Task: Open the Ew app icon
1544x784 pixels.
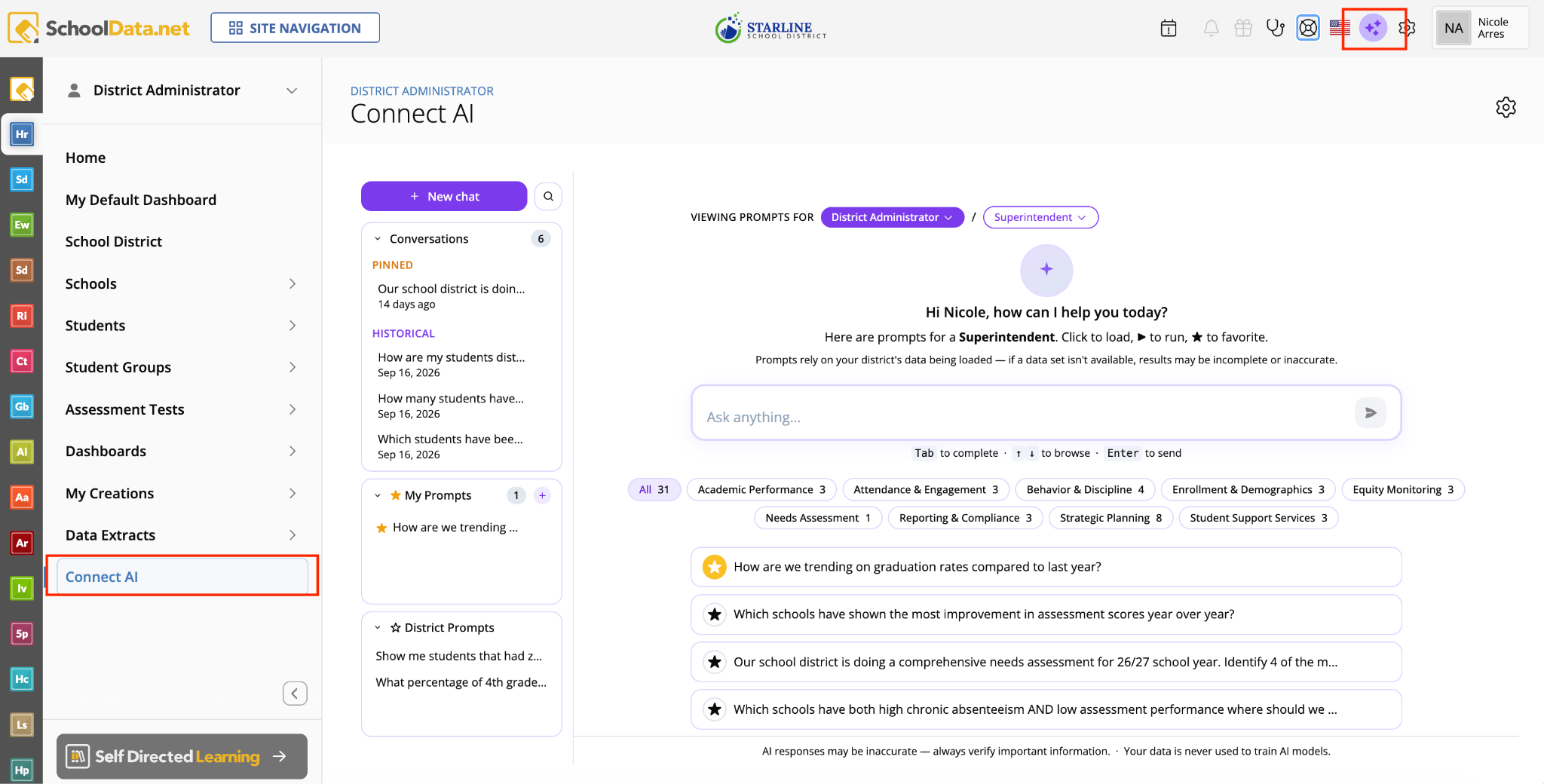Action: tap(22, 225)
